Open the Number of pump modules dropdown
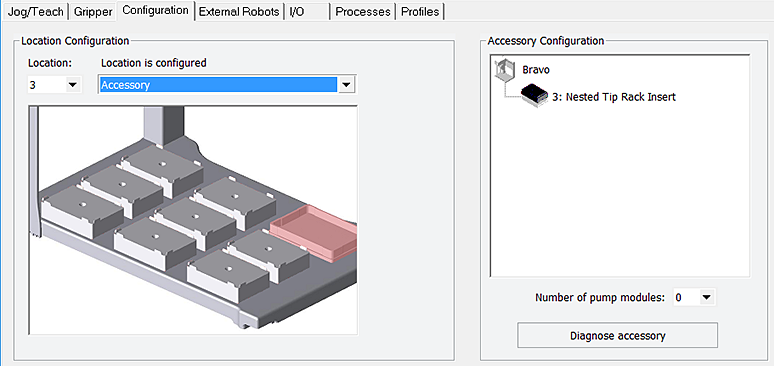 (706, 297)
